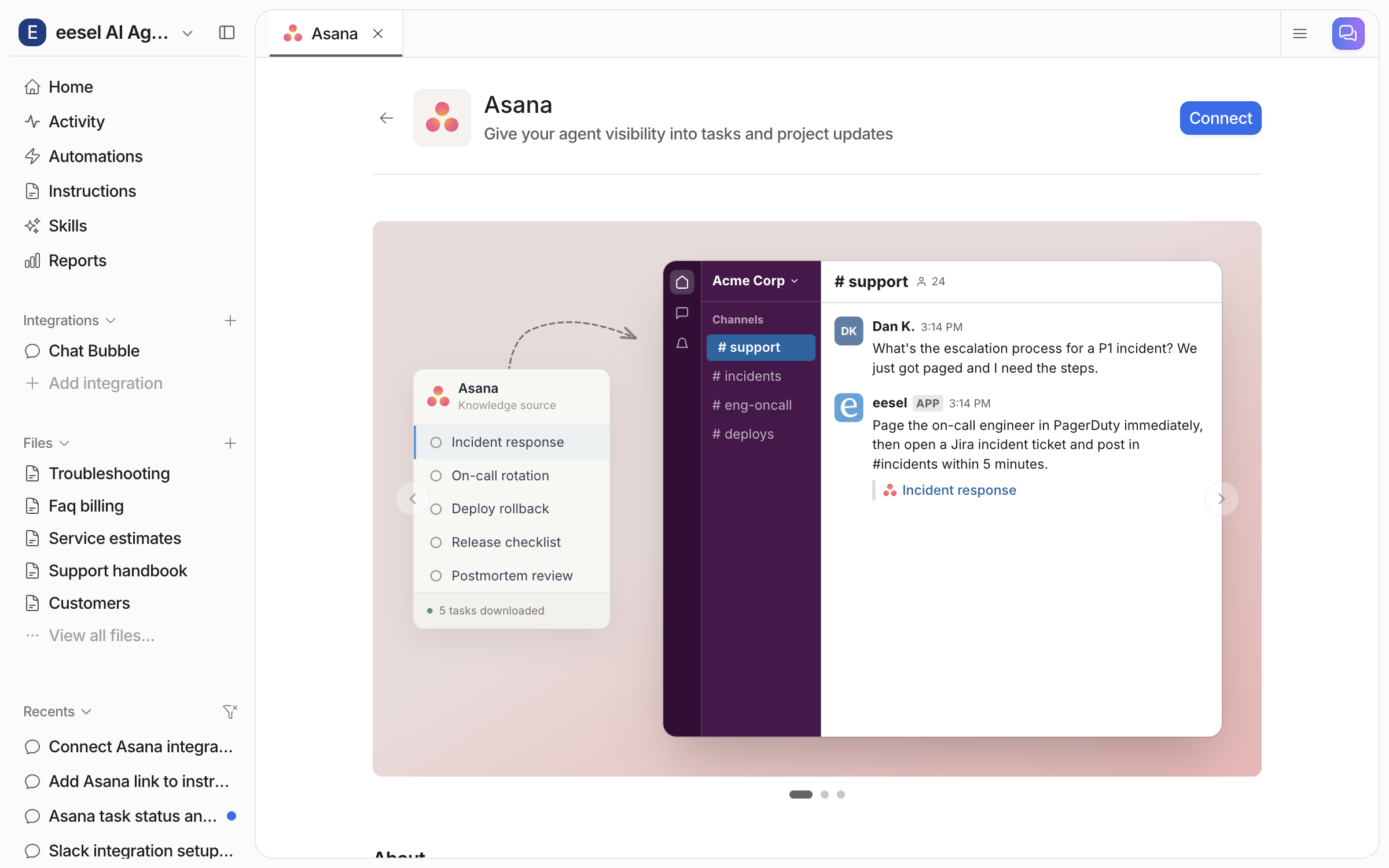The width and height of the screenshot is (1389, 868).
Task: Select the # incidents channel
Action: (747, 376)
